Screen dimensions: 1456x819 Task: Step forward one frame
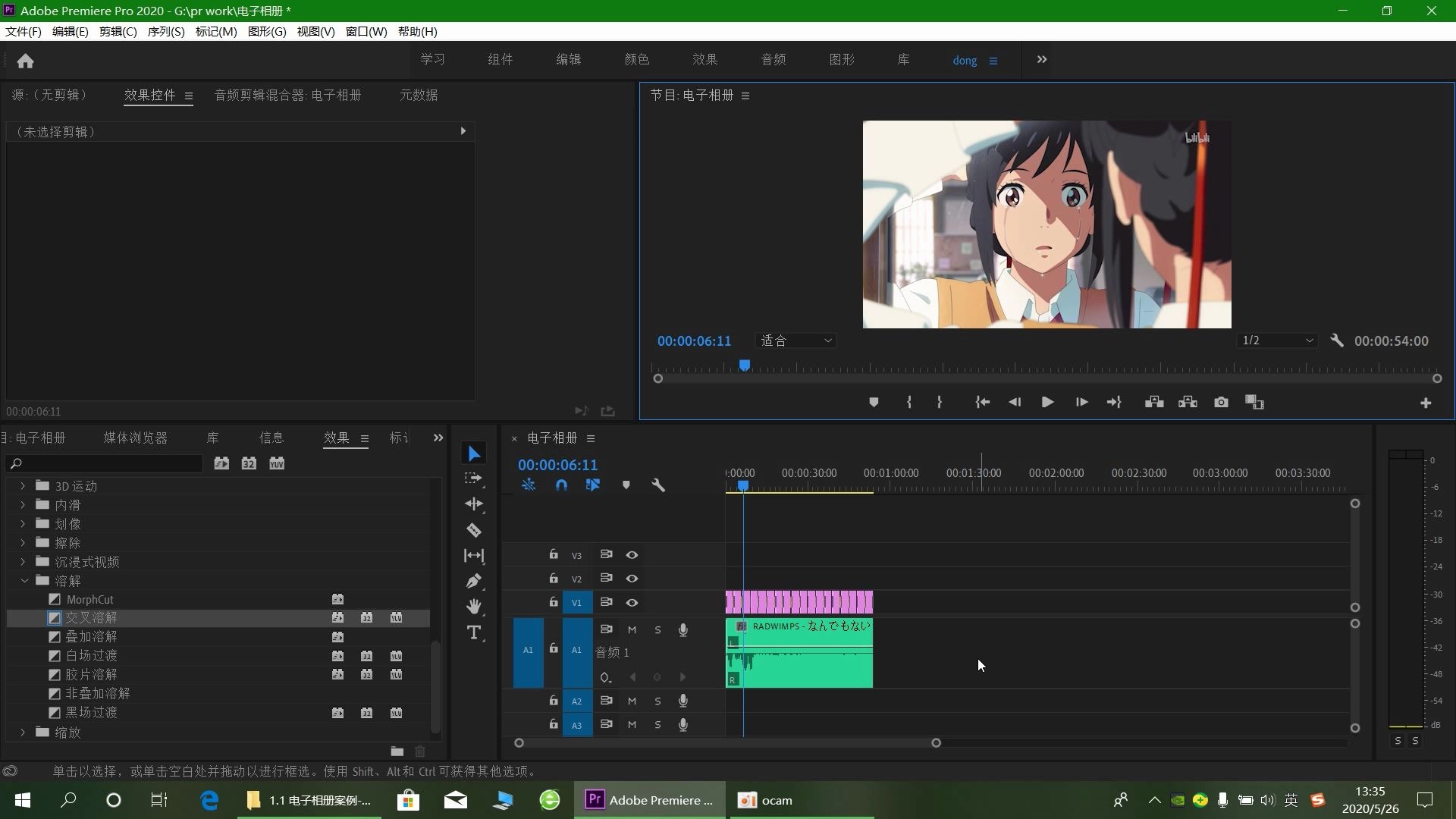1081,402
